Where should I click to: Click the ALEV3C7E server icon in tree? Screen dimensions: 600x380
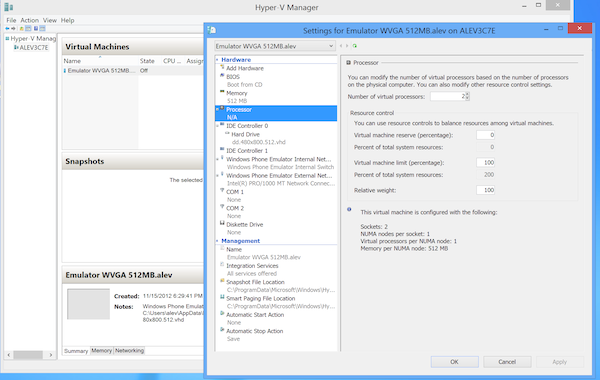pyautogui.click(x=16, y=47)
